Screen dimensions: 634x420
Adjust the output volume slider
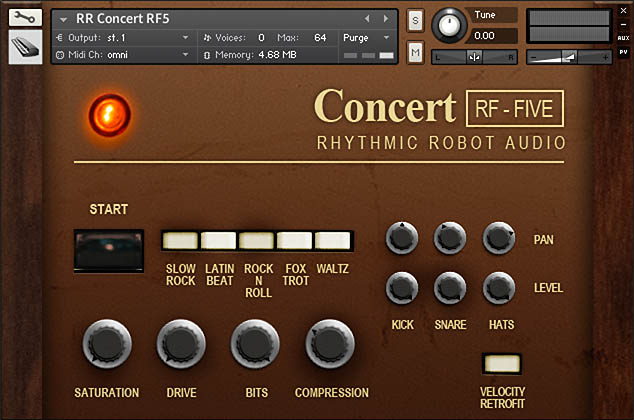pyautogui.click(x=569, y=57)
